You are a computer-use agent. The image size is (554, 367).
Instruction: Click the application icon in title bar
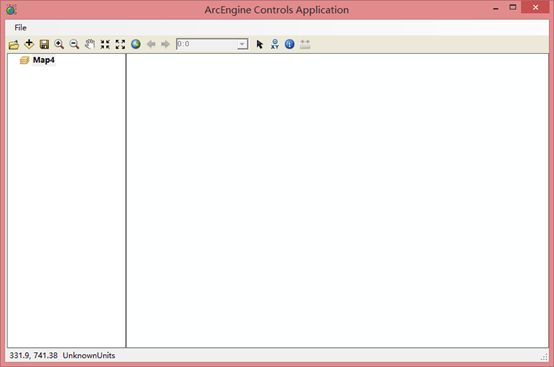[11, 10]
